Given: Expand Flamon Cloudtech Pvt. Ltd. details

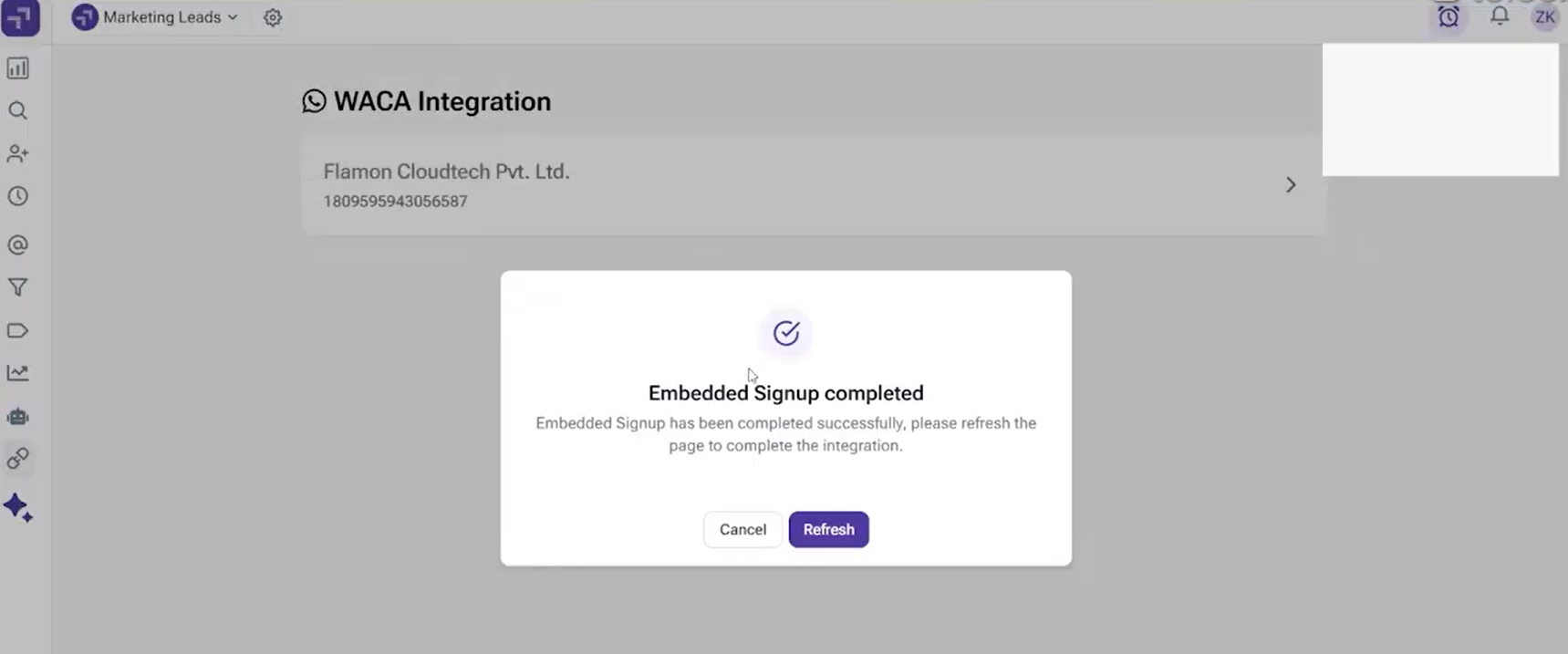Looking at the screenshot, I should (1291, 184).
